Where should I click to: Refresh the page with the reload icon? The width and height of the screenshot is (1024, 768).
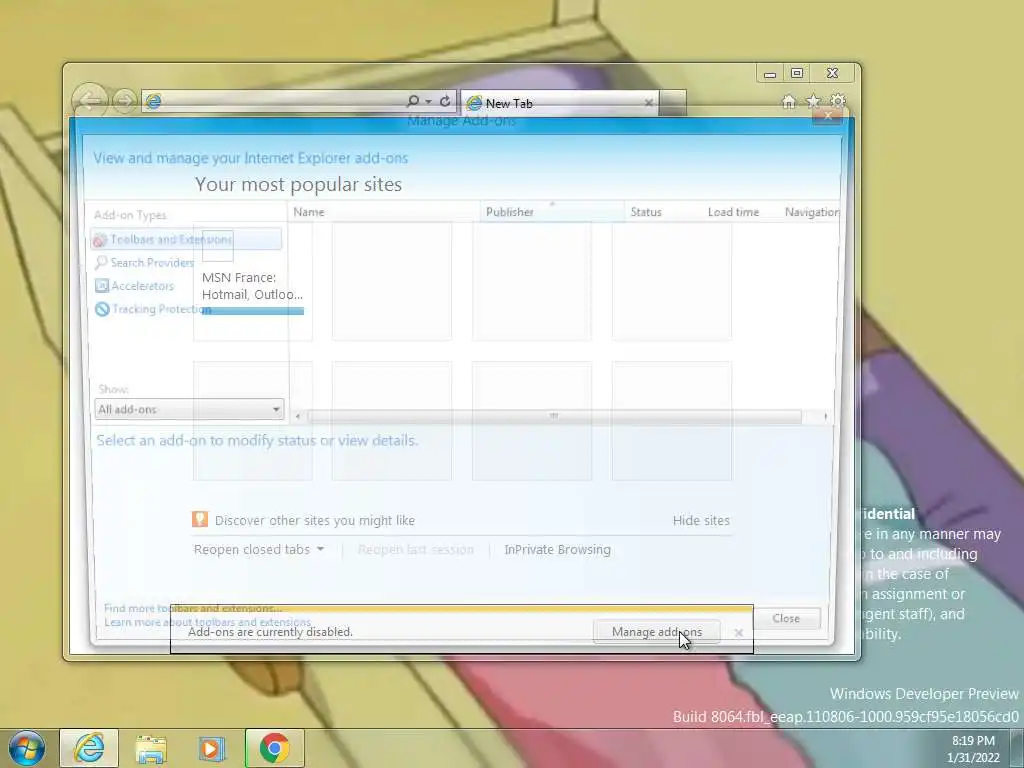(x=445, y=101)
